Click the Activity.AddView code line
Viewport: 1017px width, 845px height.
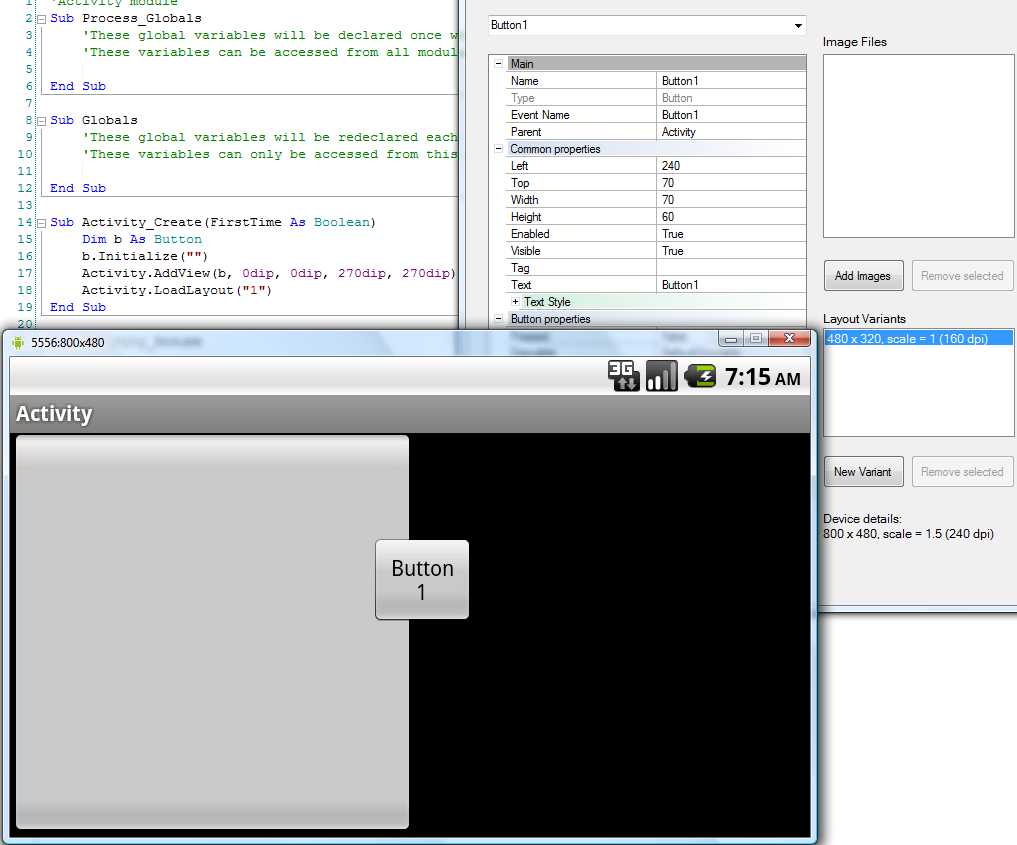(269, 273)
